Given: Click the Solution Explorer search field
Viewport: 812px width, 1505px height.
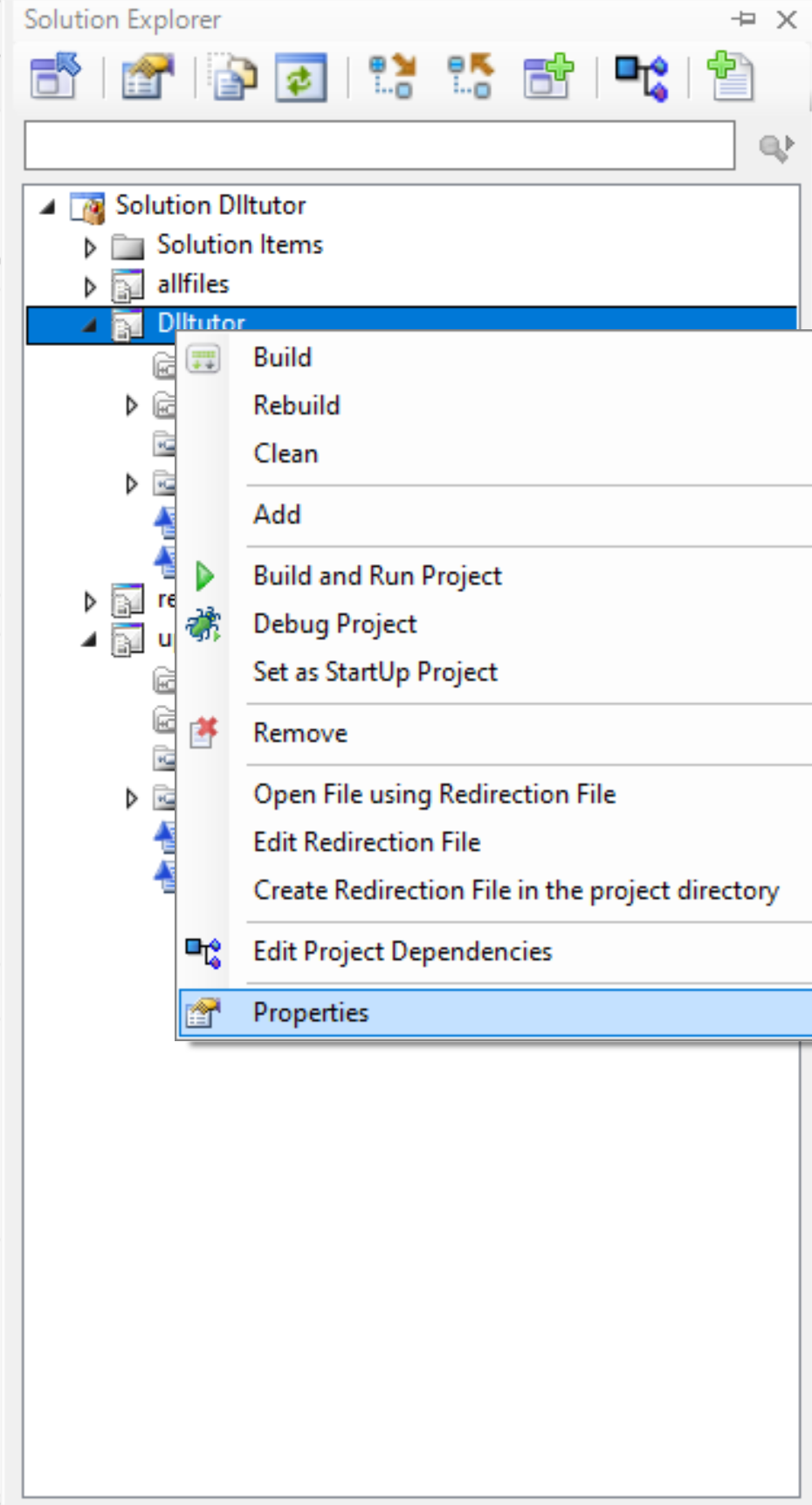Looking at the screenshot, I should (x=379, y=145).
